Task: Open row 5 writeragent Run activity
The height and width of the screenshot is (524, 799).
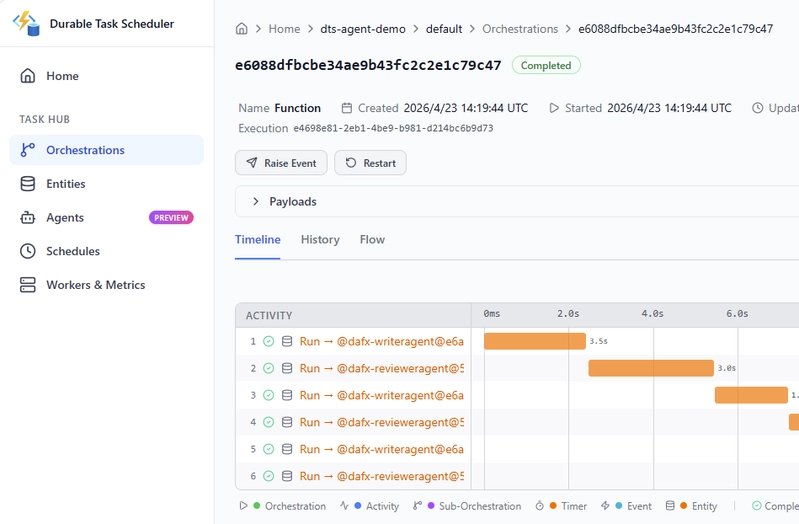Action: (382, 449)
